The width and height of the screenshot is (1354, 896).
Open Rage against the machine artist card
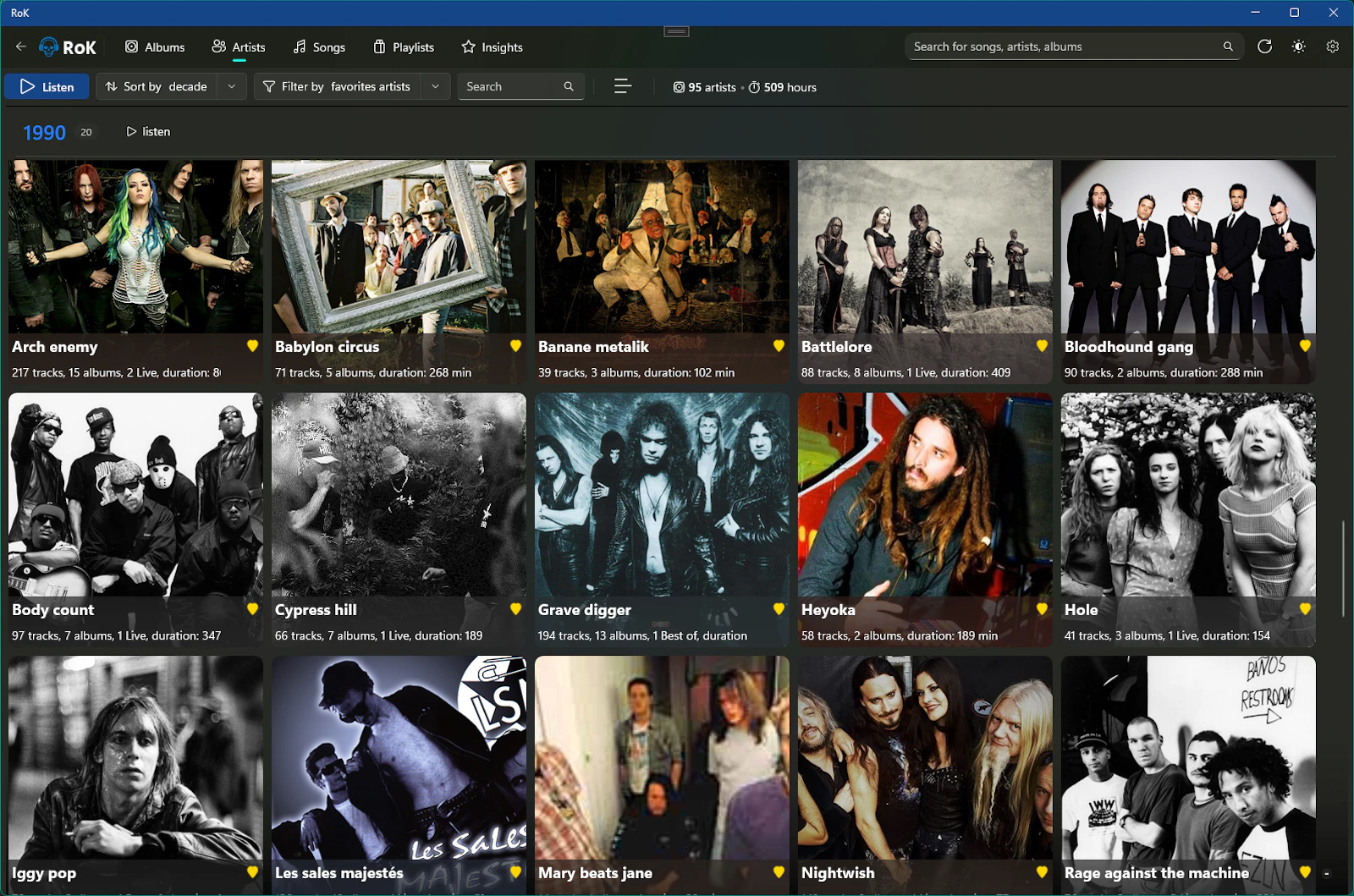[1188, 776]
